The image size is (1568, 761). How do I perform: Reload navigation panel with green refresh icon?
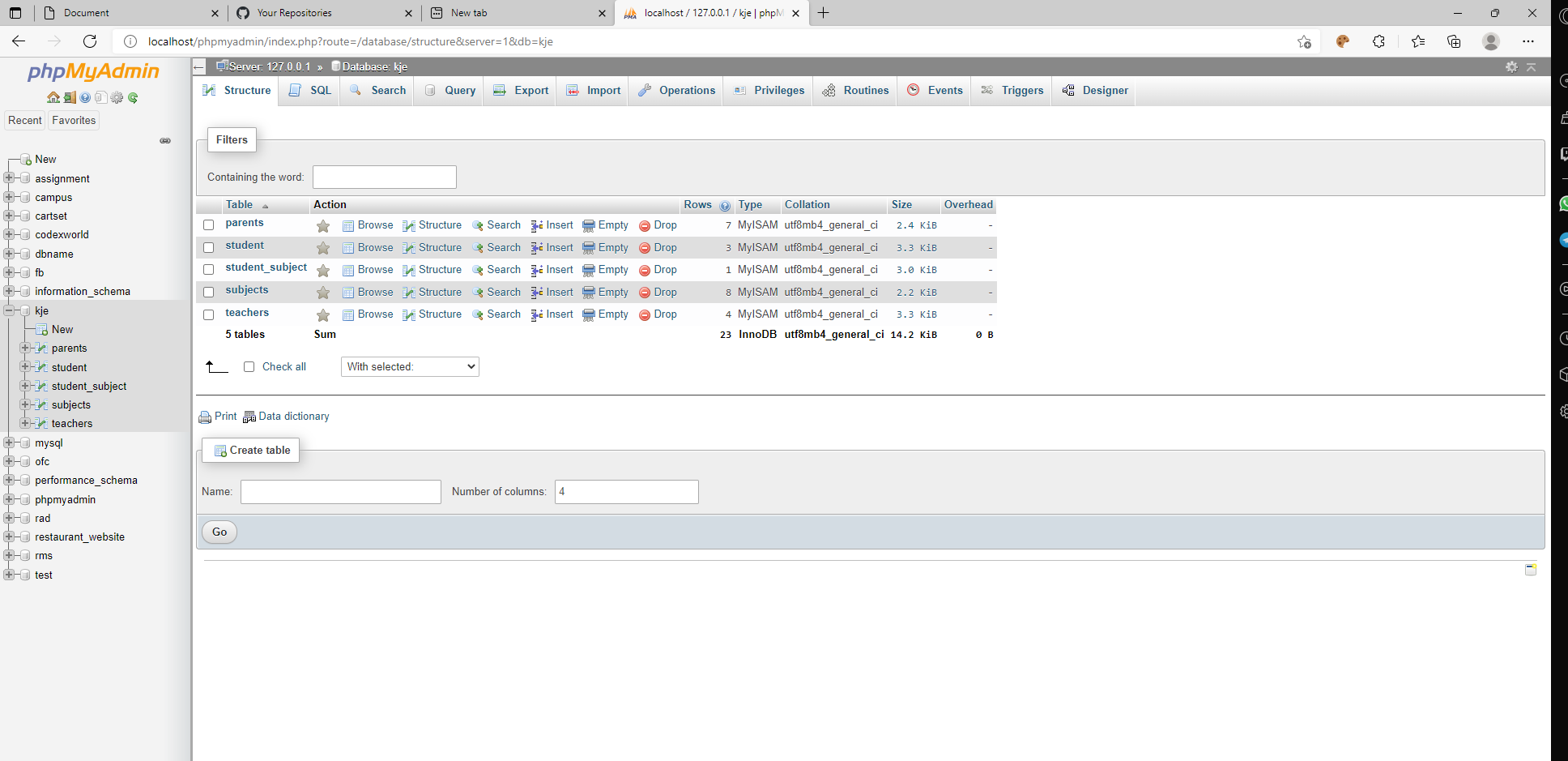click(x=133, y=97)
